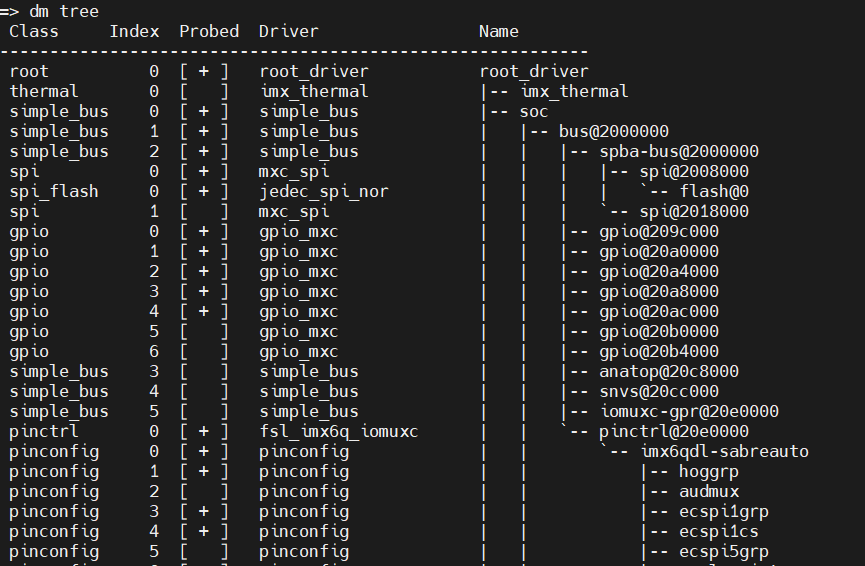This screenshot has width=865, height=566.
Task: Click the probed marker in the pinctrl row
Action: (204, 431)
